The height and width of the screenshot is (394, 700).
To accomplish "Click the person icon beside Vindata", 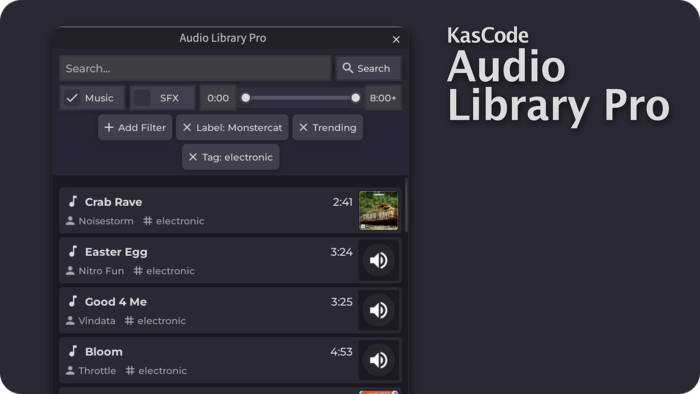I will click(x=70, y=321).
